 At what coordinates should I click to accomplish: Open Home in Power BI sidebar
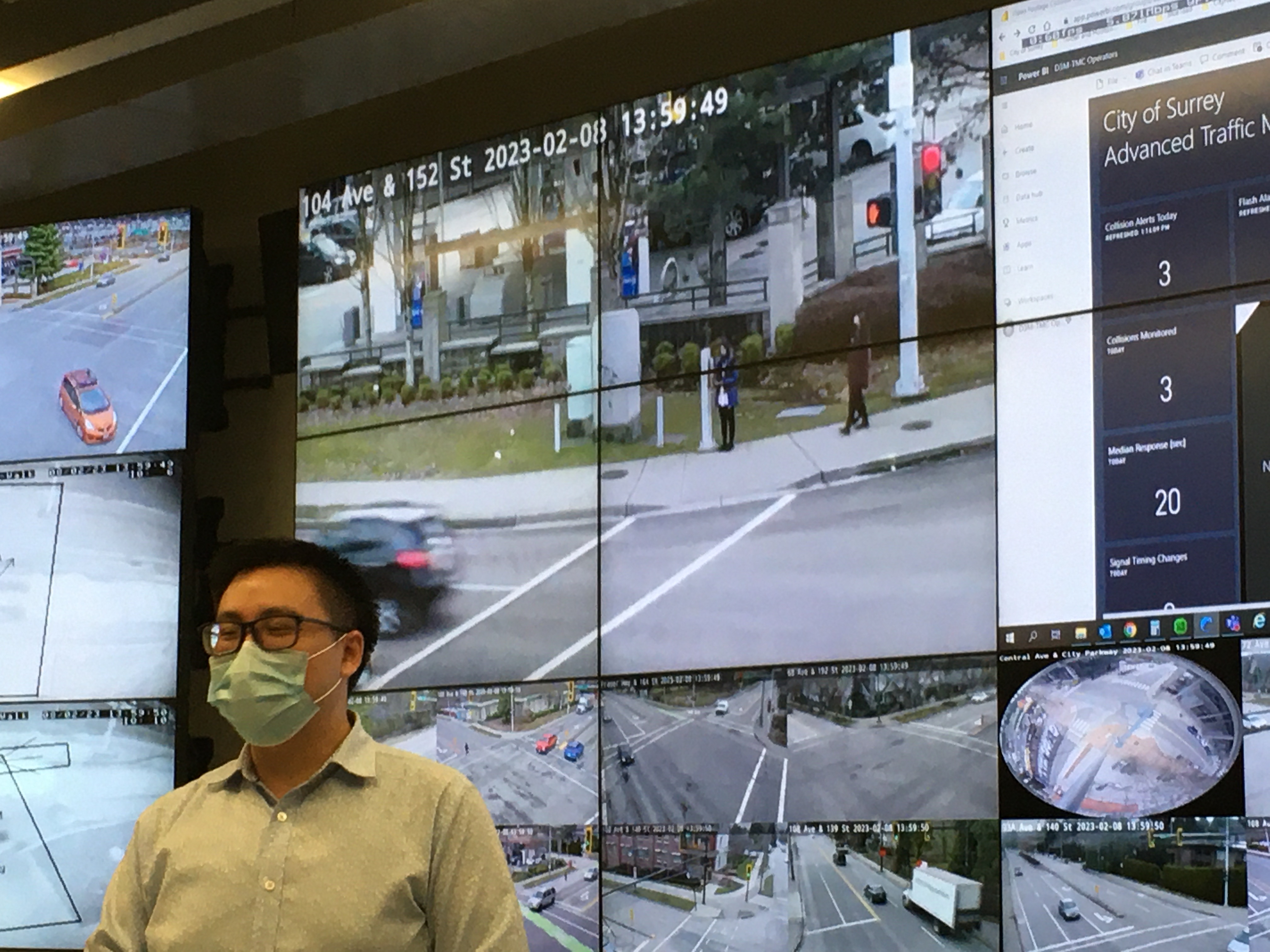[x=1021, y=126]
